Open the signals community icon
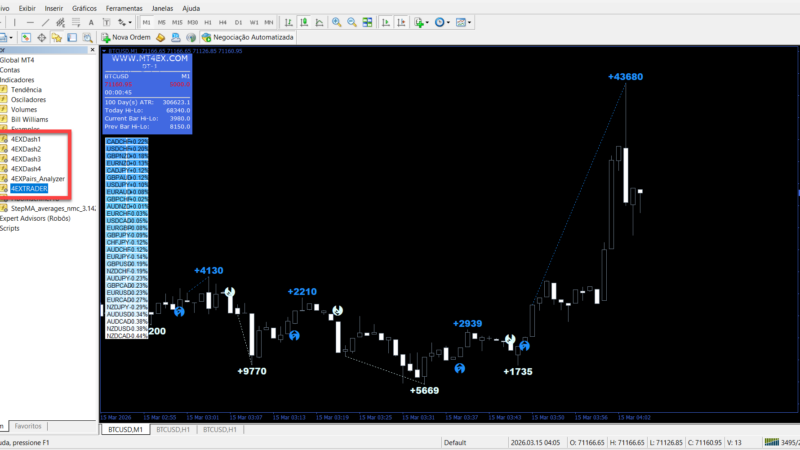 tap(176, 37)
